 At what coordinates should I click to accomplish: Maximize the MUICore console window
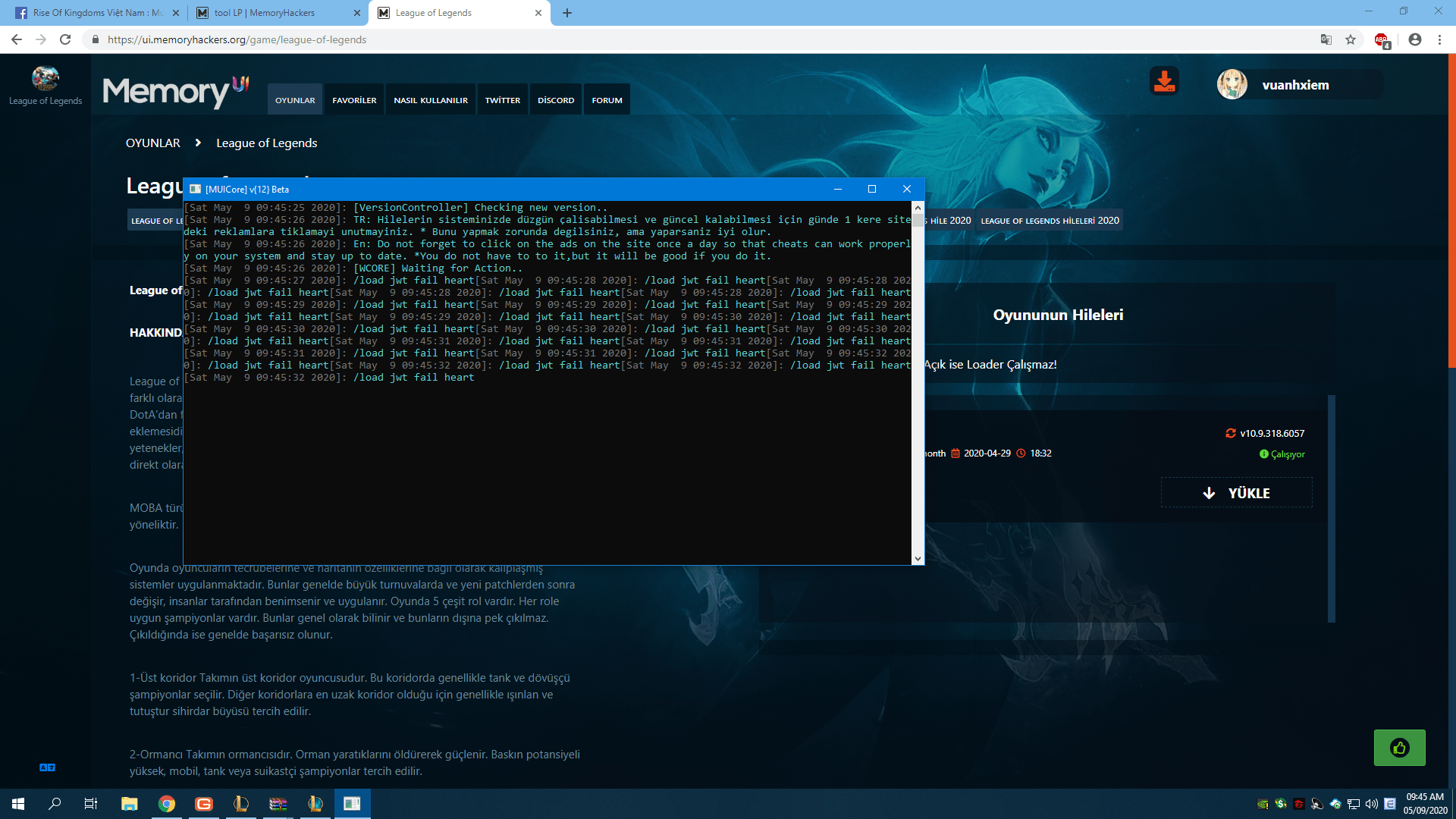pos(872,189)
